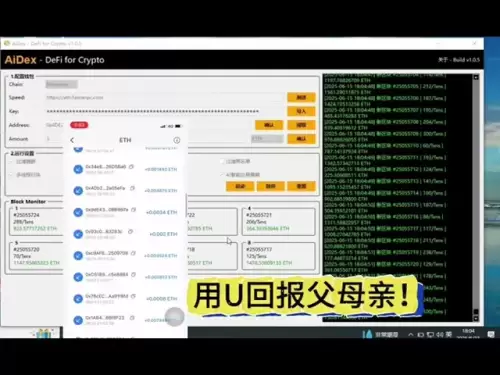Screen dimensions: 500x375
Task: Click into the Speed URL input field
Action: [165, 98]
